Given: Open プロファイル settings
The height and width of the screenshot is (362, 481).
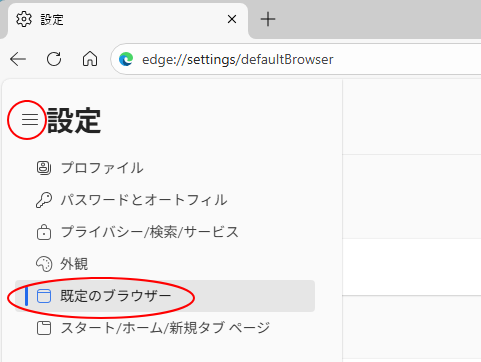Looking at the screenshot, I should (x=165, y=168).
